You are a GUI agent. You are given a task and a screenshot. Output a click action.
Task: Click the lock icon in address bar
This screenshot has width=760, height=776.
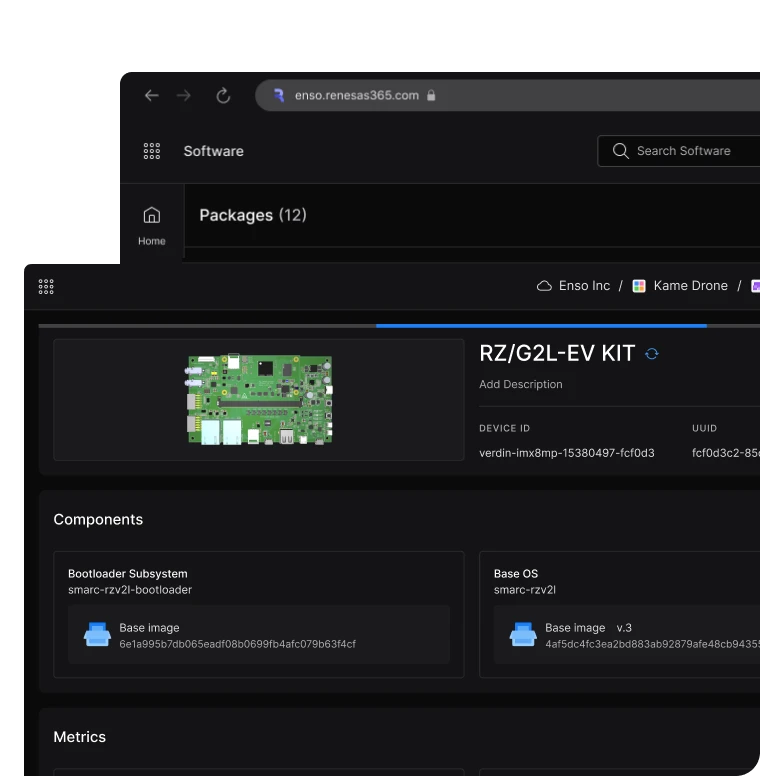point(432,96)
